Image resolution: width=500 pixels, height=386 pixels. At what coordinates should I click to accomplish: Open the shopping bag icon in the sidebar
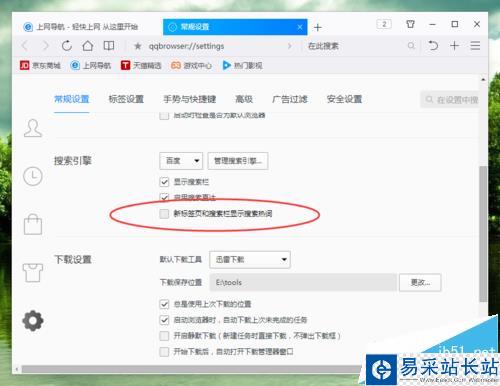coord(33,225)
